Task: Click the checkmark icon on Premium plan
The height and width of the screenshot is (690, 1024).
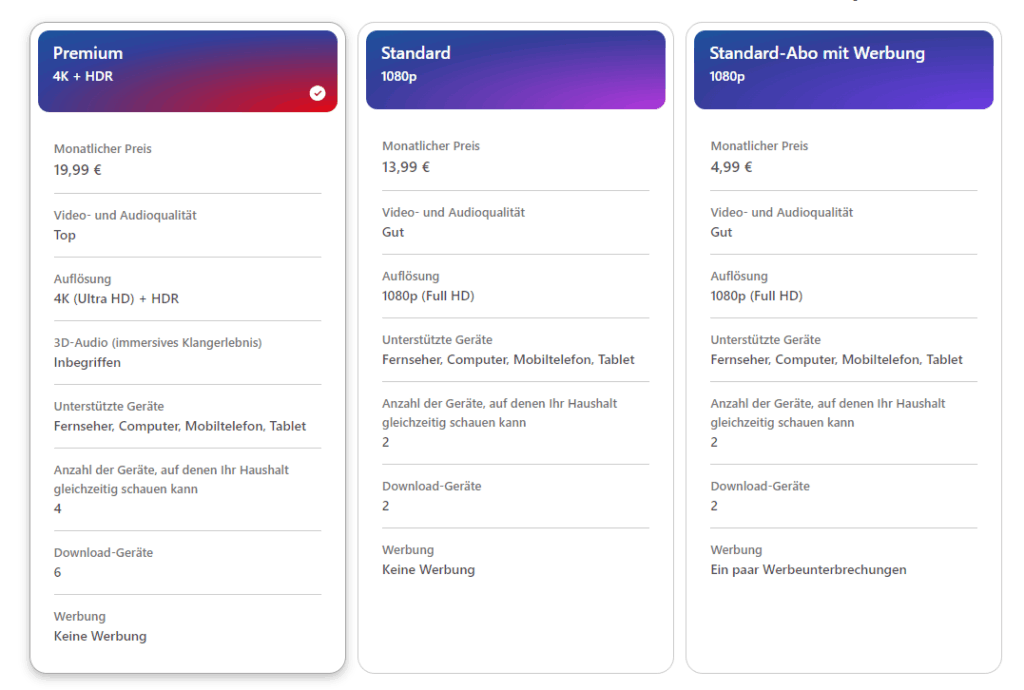Action: [317, 93]
